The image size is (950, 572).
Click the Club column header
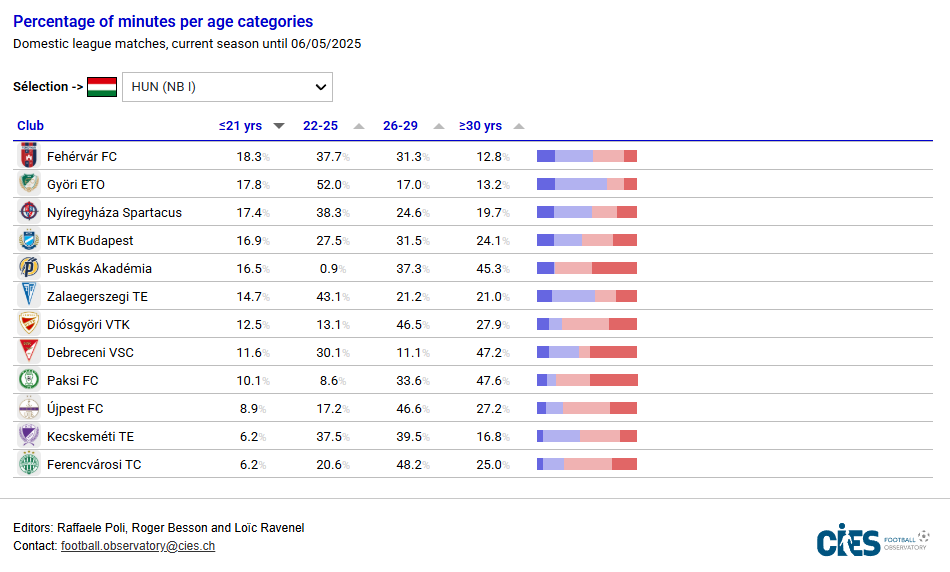click(30, 126)
